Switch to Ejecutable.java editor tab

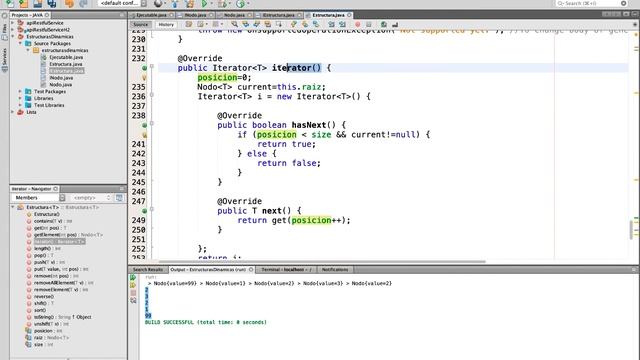(151, 15)
